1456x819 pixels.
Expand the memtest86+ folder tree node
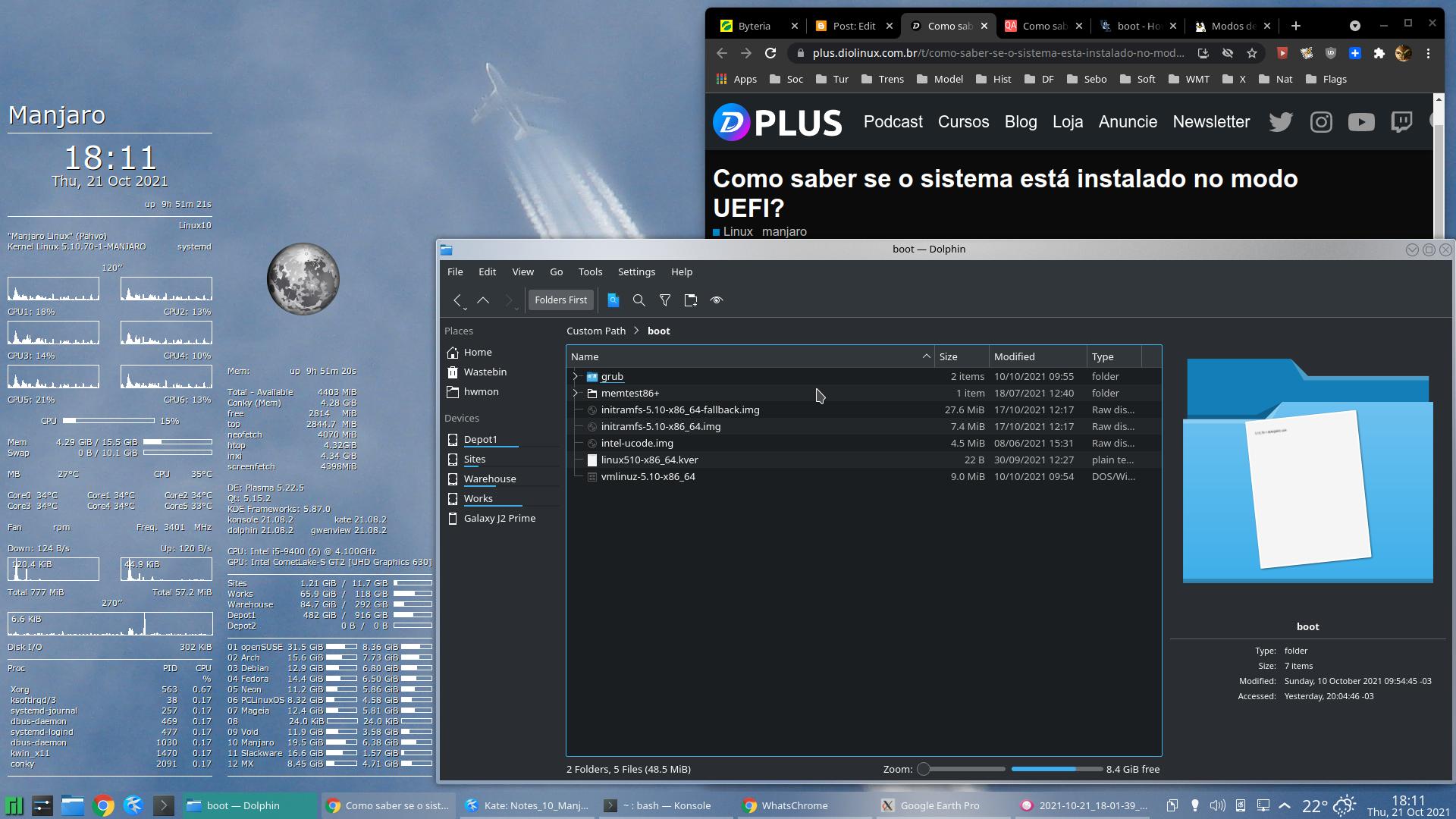tap(576, 393)
